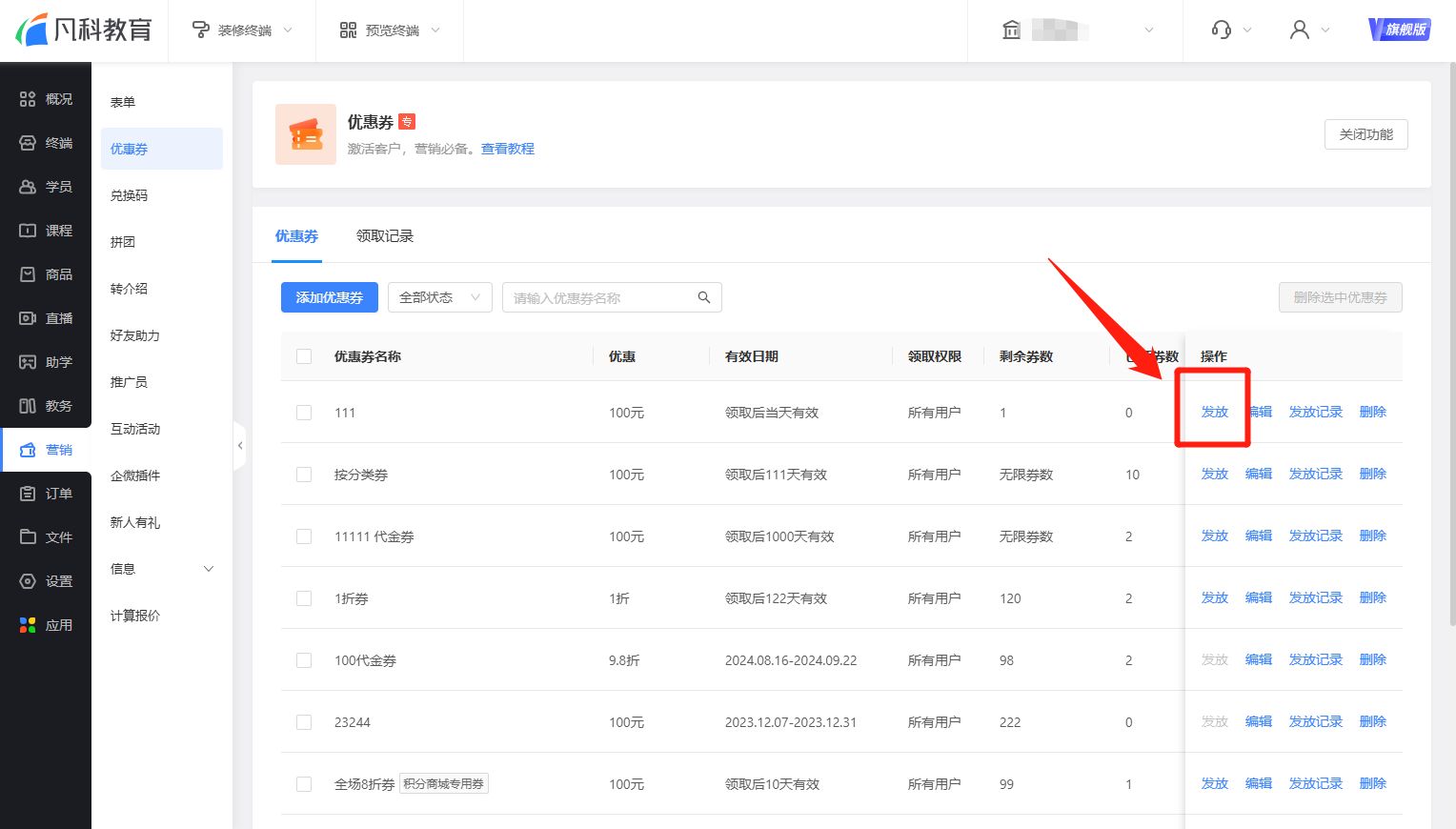Check the box for 100代金券
This screenshot has width=1456, height=829.
click(304, 660)
